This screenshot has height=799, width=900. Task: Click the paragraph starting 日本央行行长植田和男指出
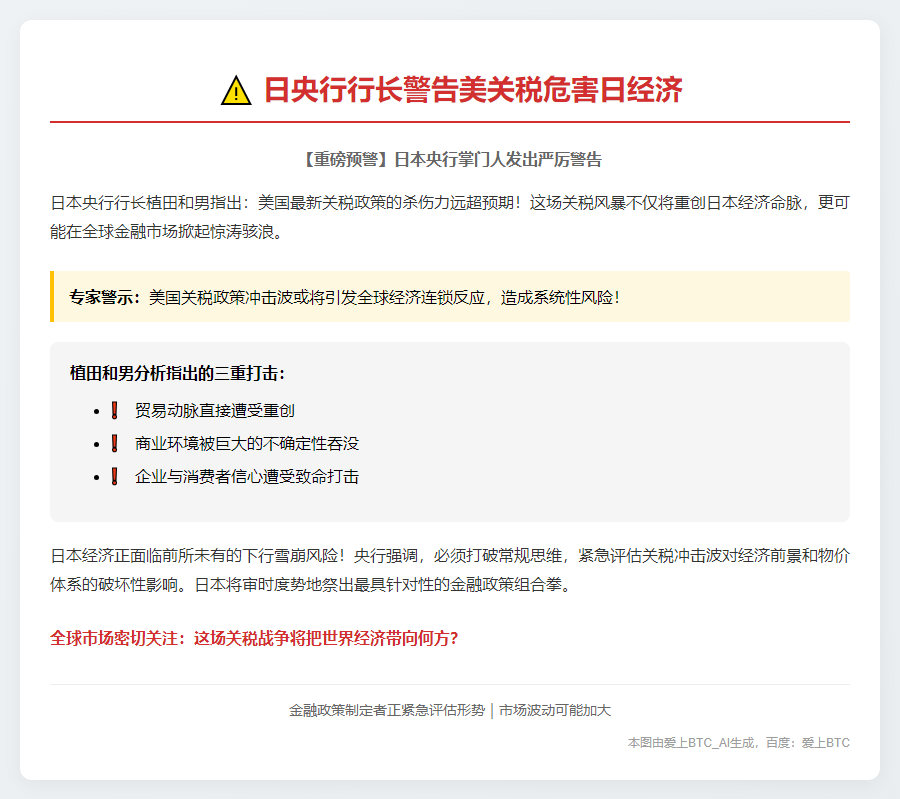[x=450, y=217]
